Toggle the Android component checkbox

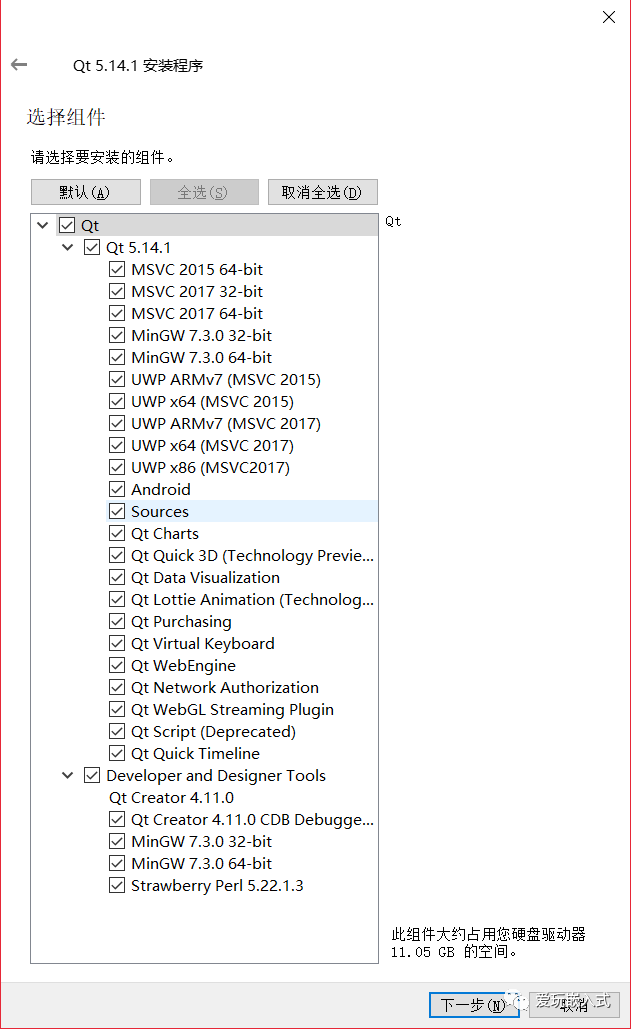tap(118, 490)
